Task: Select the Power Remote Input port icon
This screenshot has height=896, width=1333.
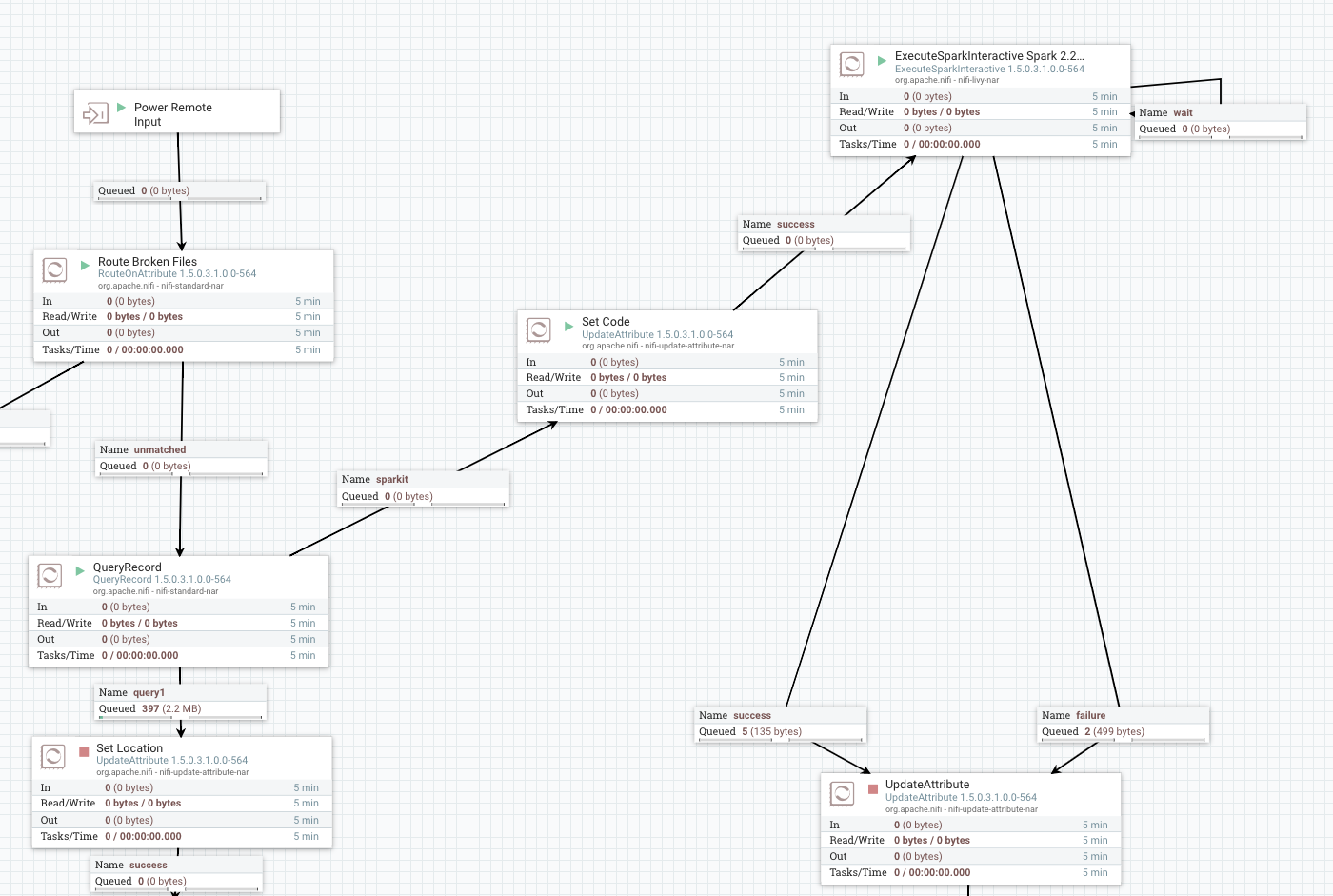Action: click(96, 111)
